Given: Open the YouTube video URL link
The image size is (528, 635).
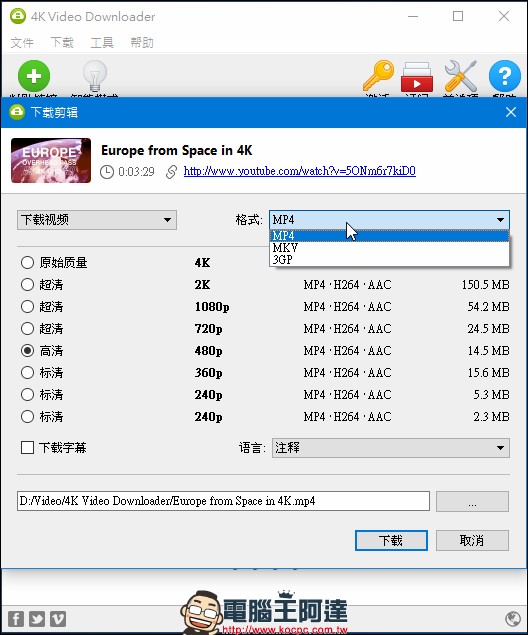Looking at the screenshot, I should (x=300, y=171).
